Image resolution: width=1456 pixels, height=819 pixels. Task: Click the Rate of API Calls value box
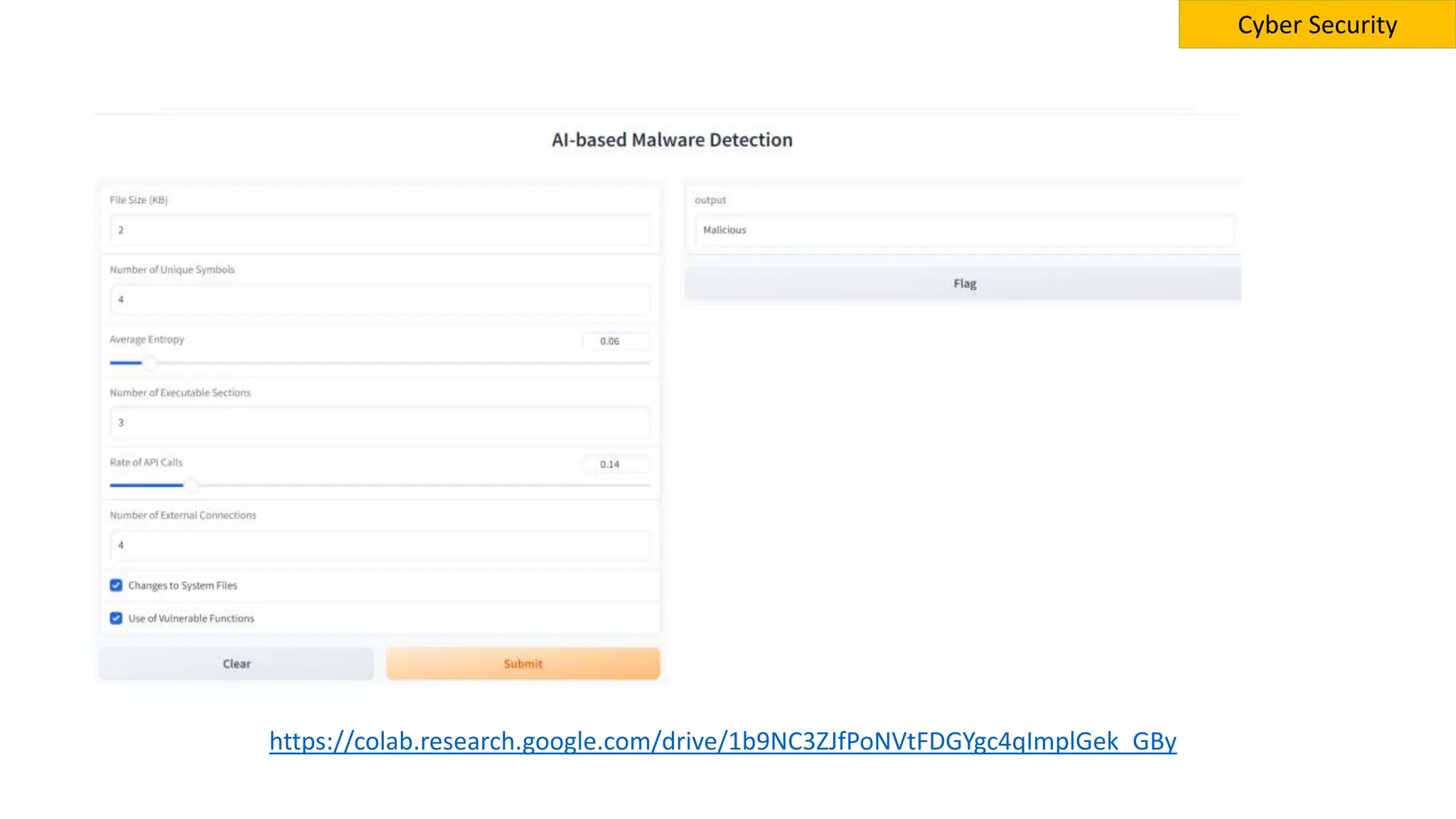615,464
